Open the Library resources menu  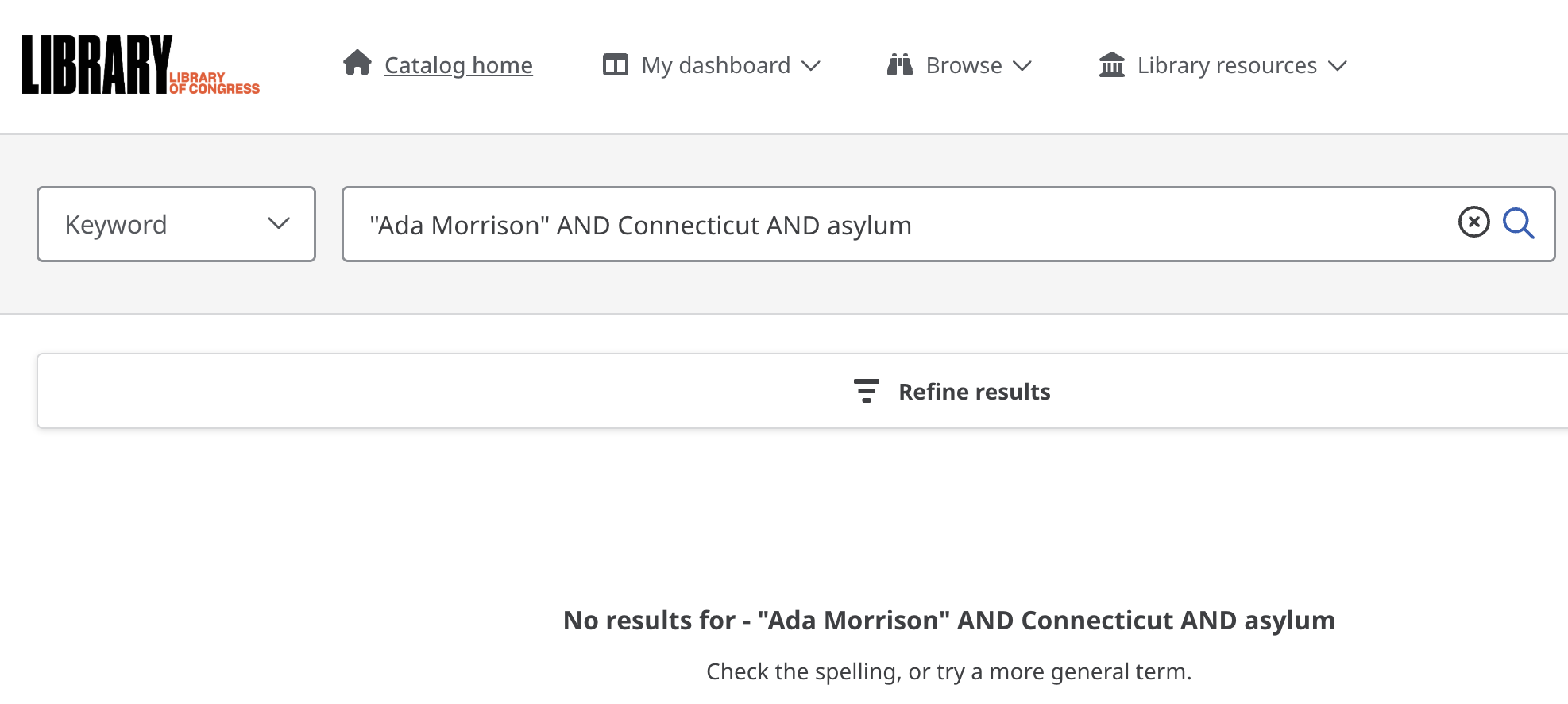coord(1226,65)
